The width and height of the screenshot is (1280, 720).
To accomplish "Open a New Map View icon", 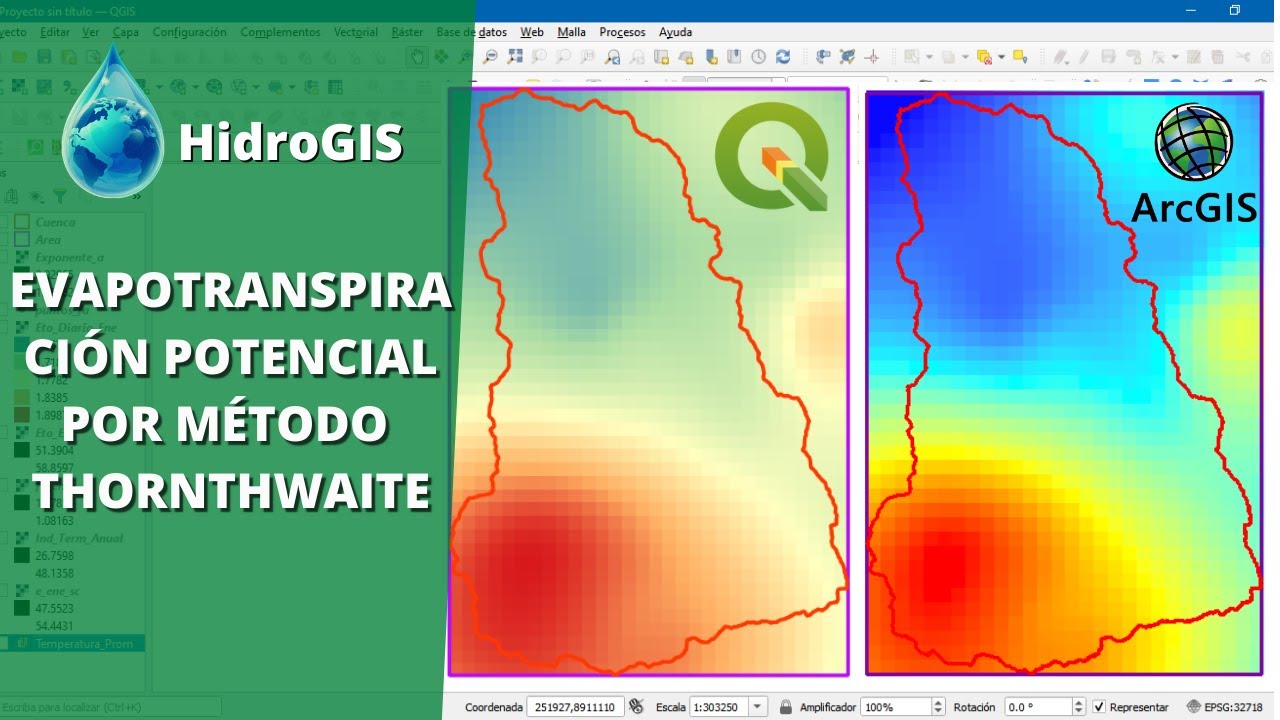I will point(661,57).
